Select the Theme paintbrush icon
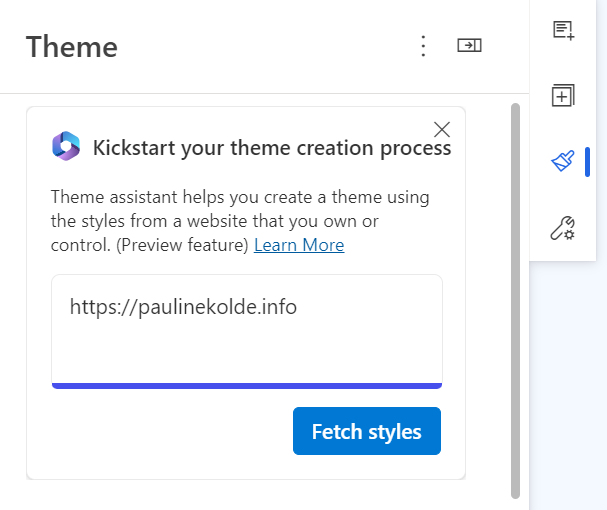Image resolution: width=607 pixels, height=510 pixels. (x=563, y=161)
